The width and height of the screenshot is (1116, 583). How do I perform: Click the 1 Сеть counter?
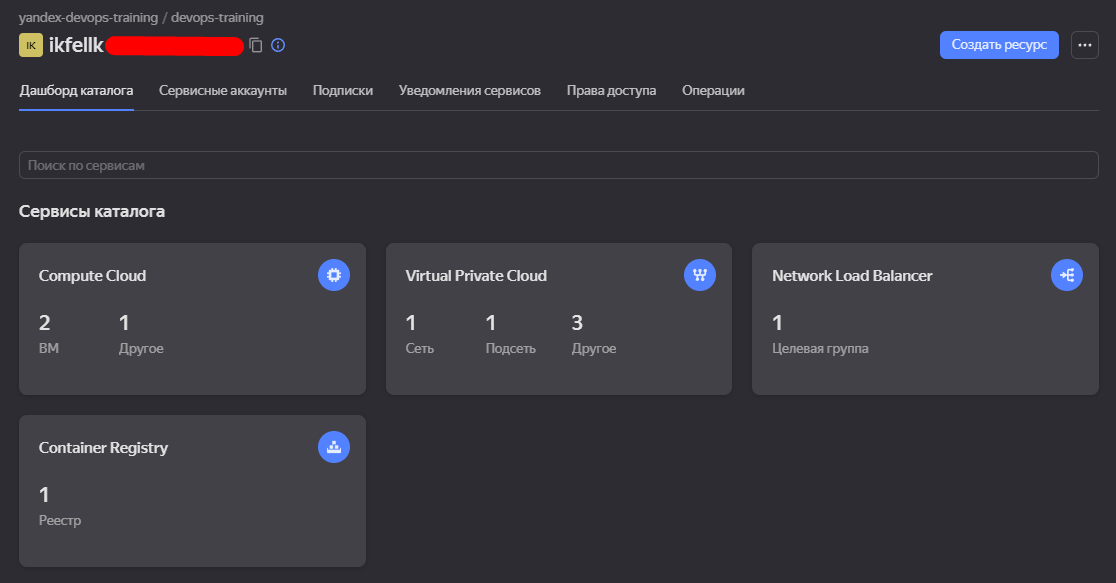[x=419, y=334]
